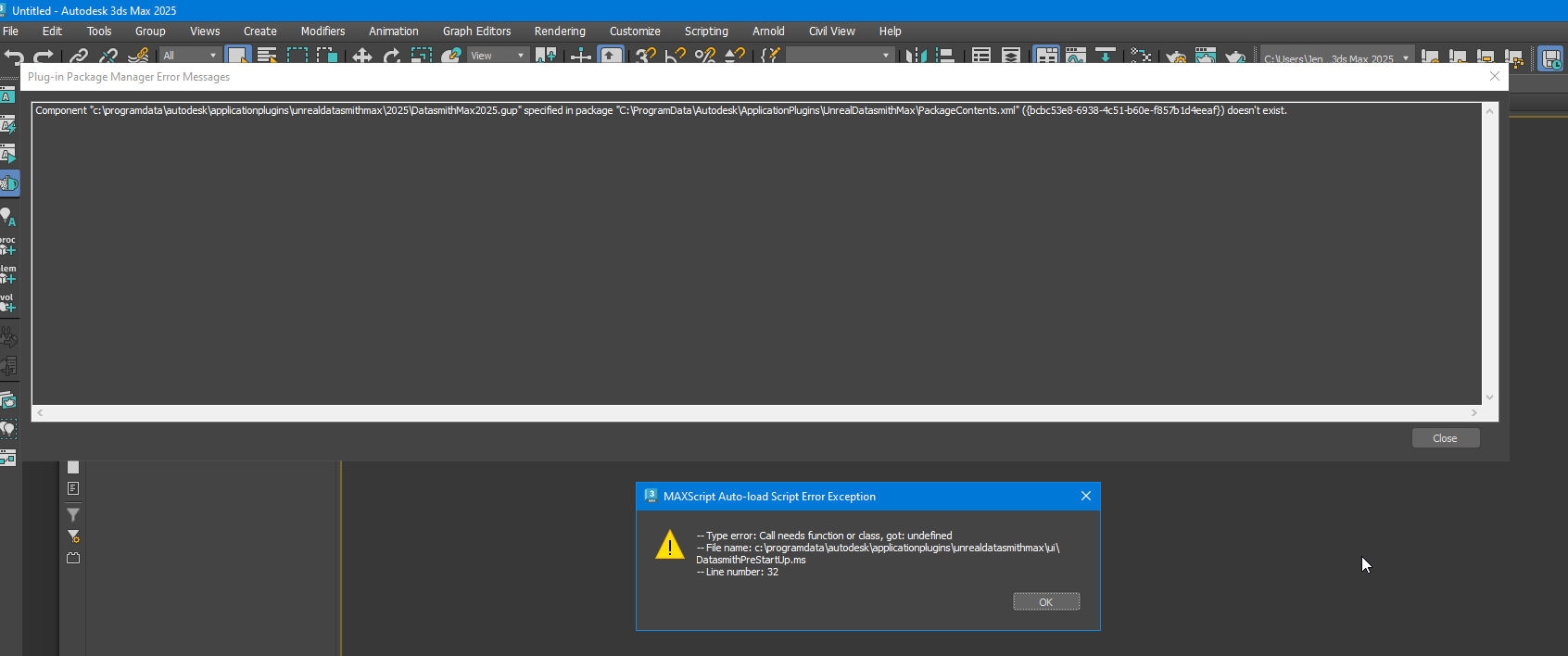Activate the Select and Place tool

[x=451, y=56]
